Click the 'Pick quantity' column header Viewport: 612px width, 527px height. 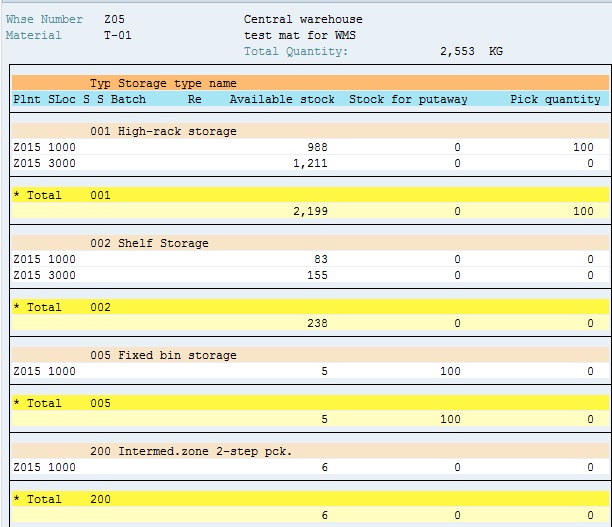click(555, 99)
